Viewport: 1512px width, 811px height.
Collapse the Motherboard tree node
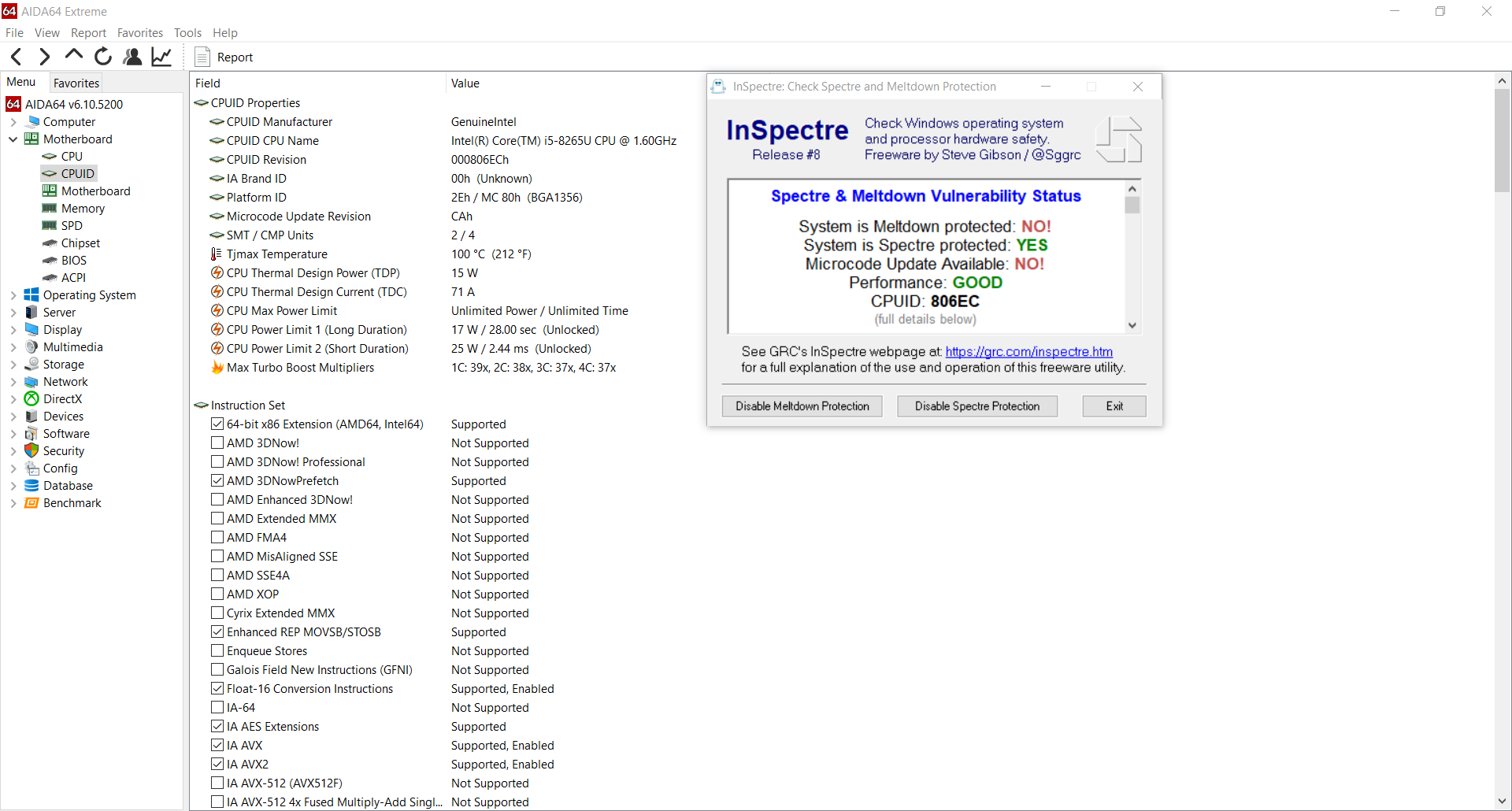pos(13,139)
